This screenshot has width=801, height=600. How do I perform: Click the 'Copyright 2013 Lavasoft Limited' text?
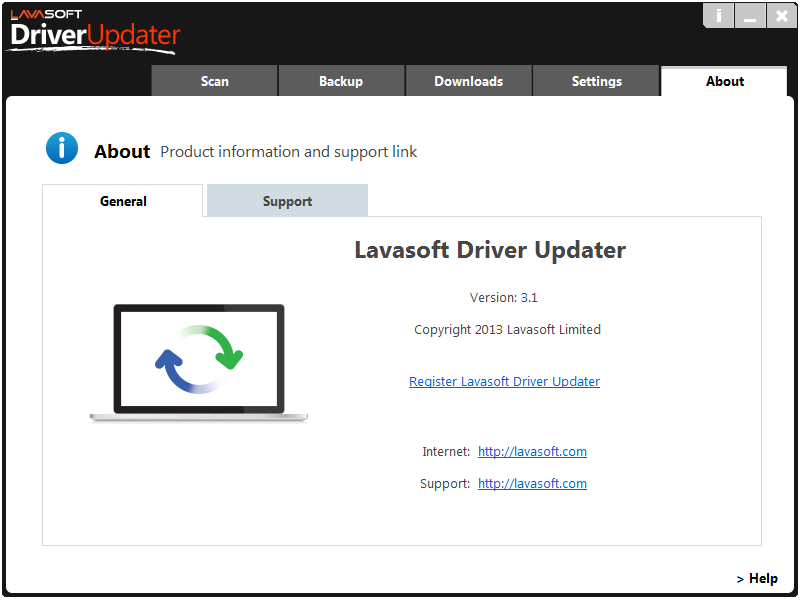coord(507,330)
